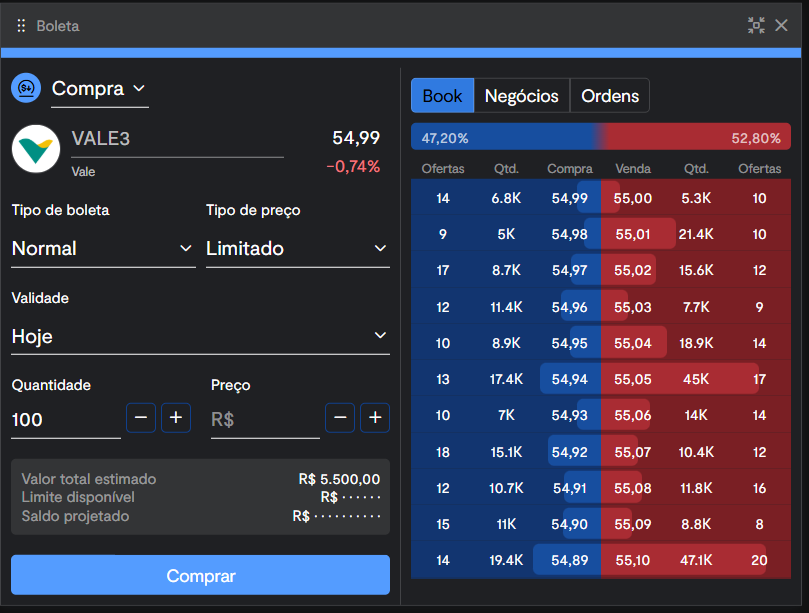
Task: Switch to the Negócios tab
Action: pyautogui.click(x=521, y=96)
